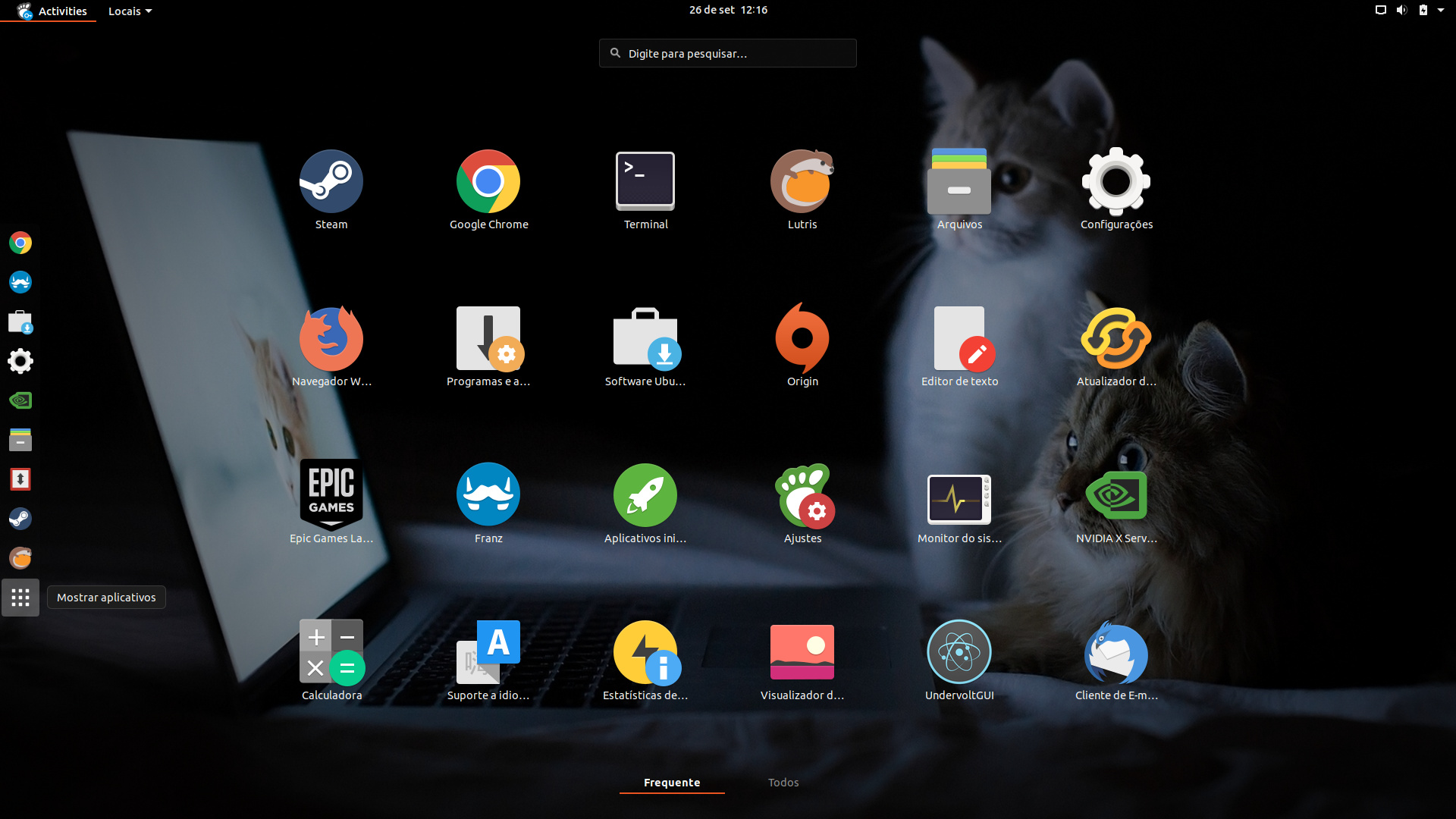
Task: Click settings gear in the dock
Action: click(x=20, y=361)
